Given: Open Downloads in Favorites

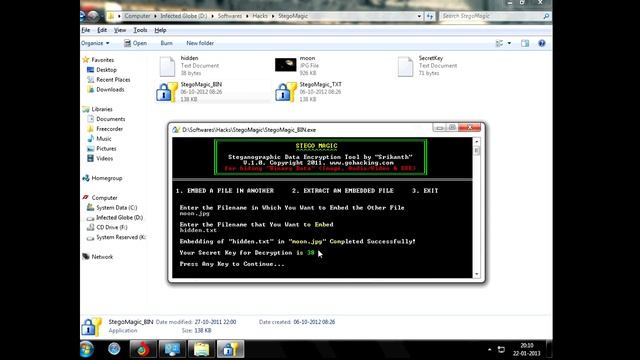Looking at the screenshot, I should (x=110, y=89).
